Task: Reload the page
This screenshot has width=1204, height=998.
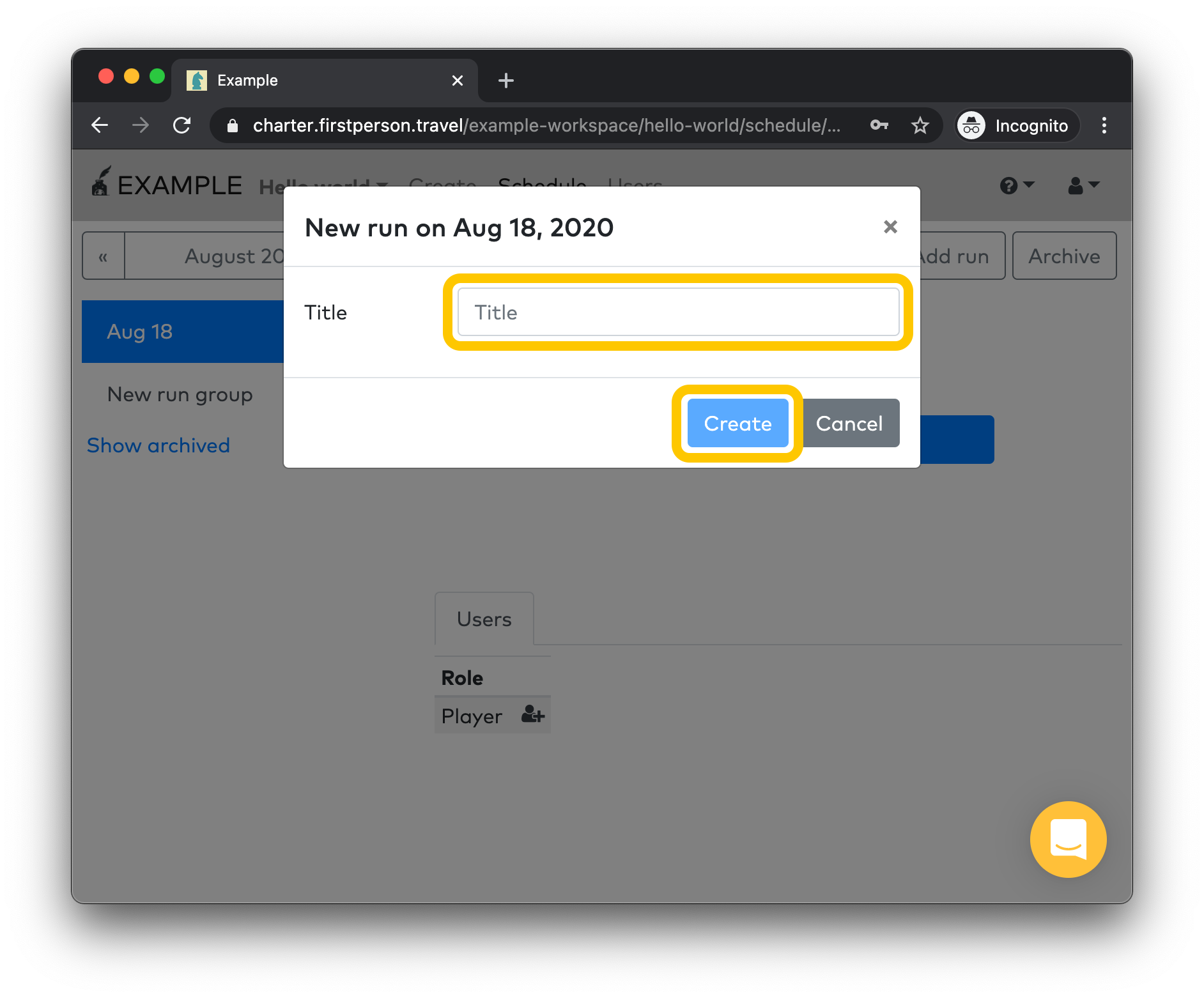Action: [182, 125]
